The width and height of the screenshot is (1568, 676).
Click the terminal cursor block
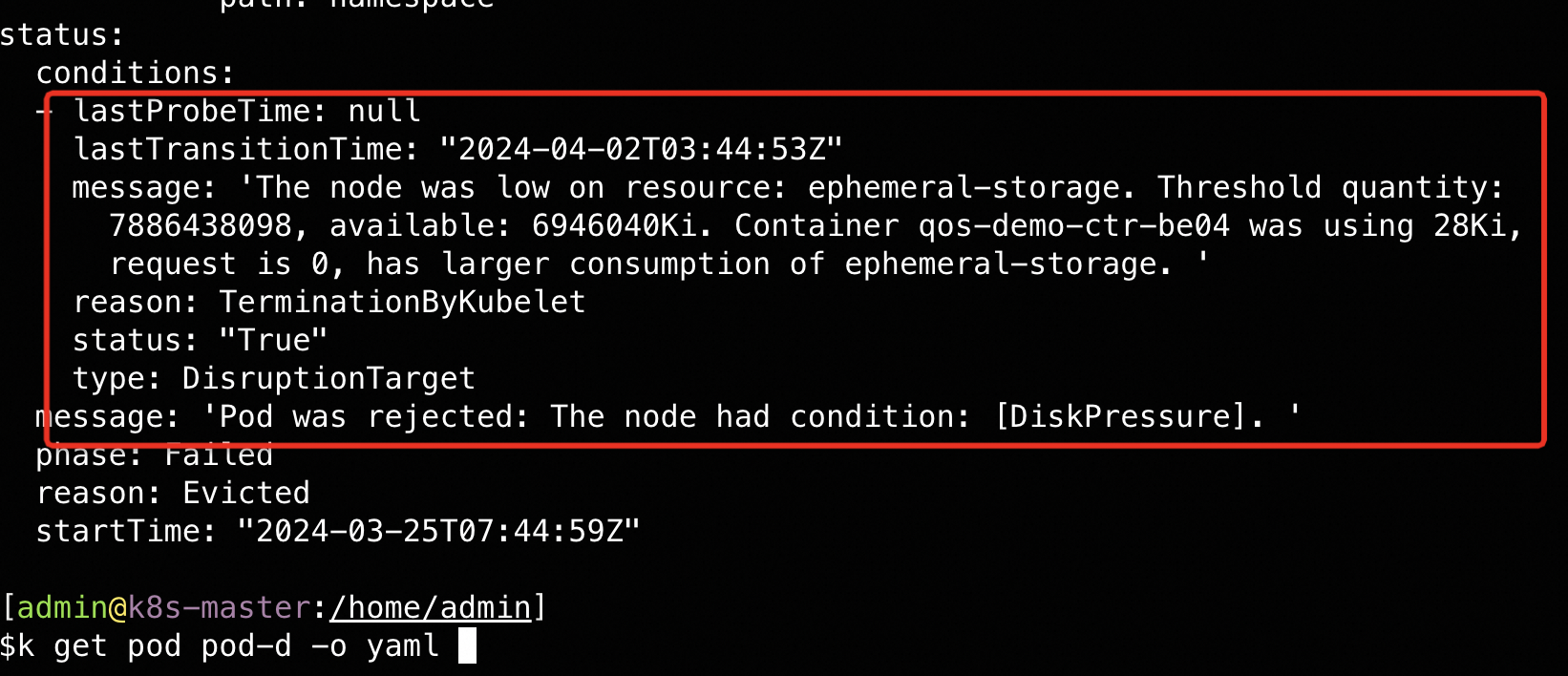tap(467, 645)
